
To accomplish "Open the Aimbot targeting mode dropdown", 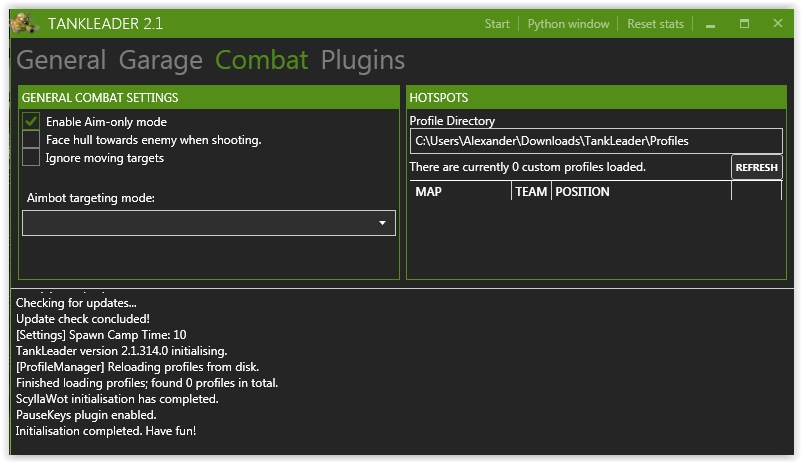I will [209, 223].
